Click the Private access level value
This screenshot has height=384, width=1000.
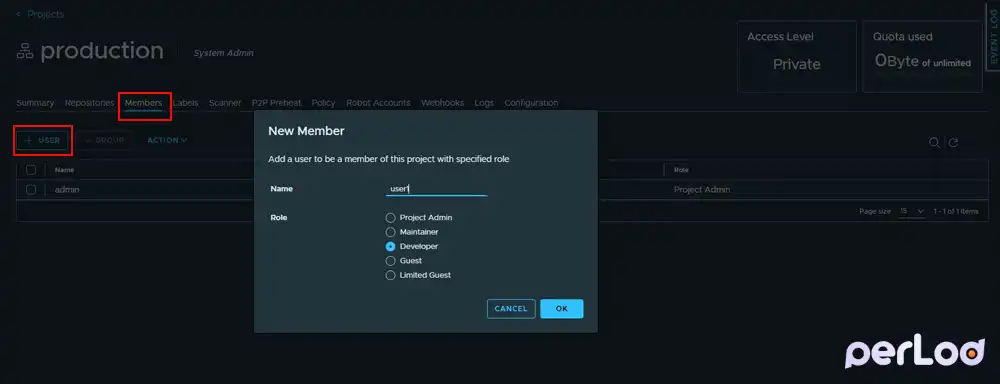(x=797, y=64)
